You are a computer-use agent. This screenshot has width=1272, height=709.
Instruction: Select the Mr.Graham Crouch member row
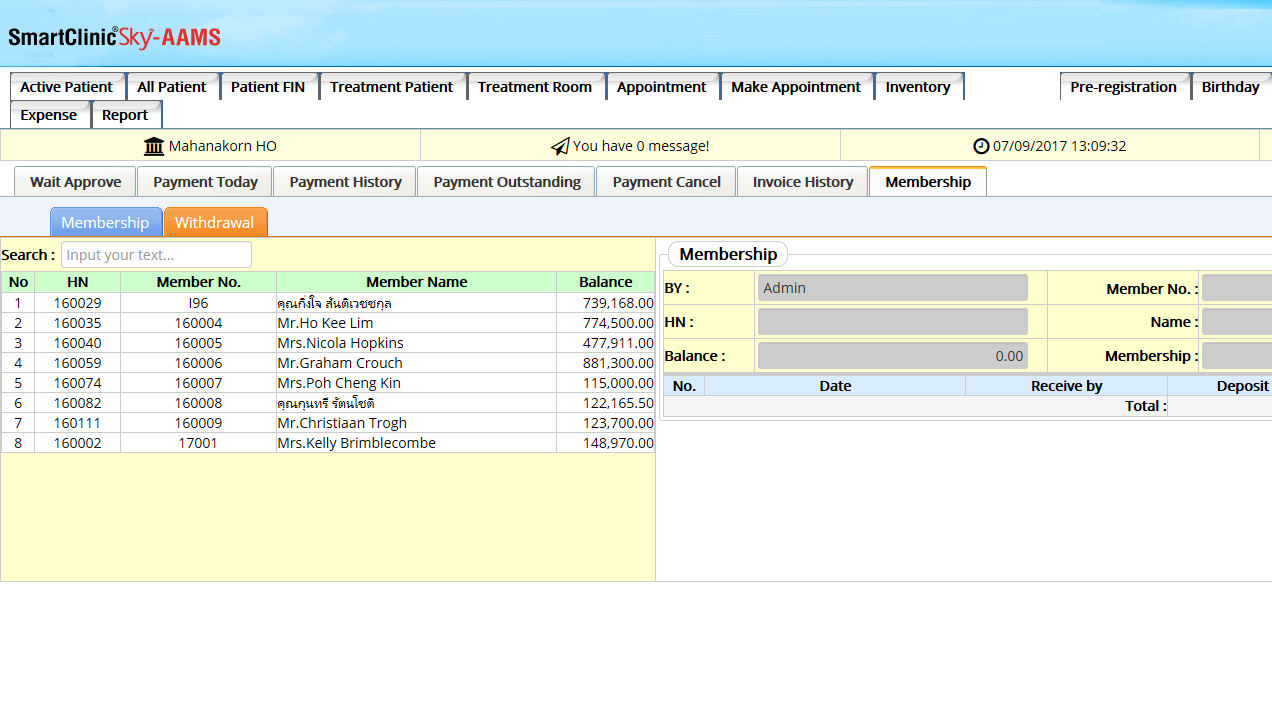coord(340,363)
